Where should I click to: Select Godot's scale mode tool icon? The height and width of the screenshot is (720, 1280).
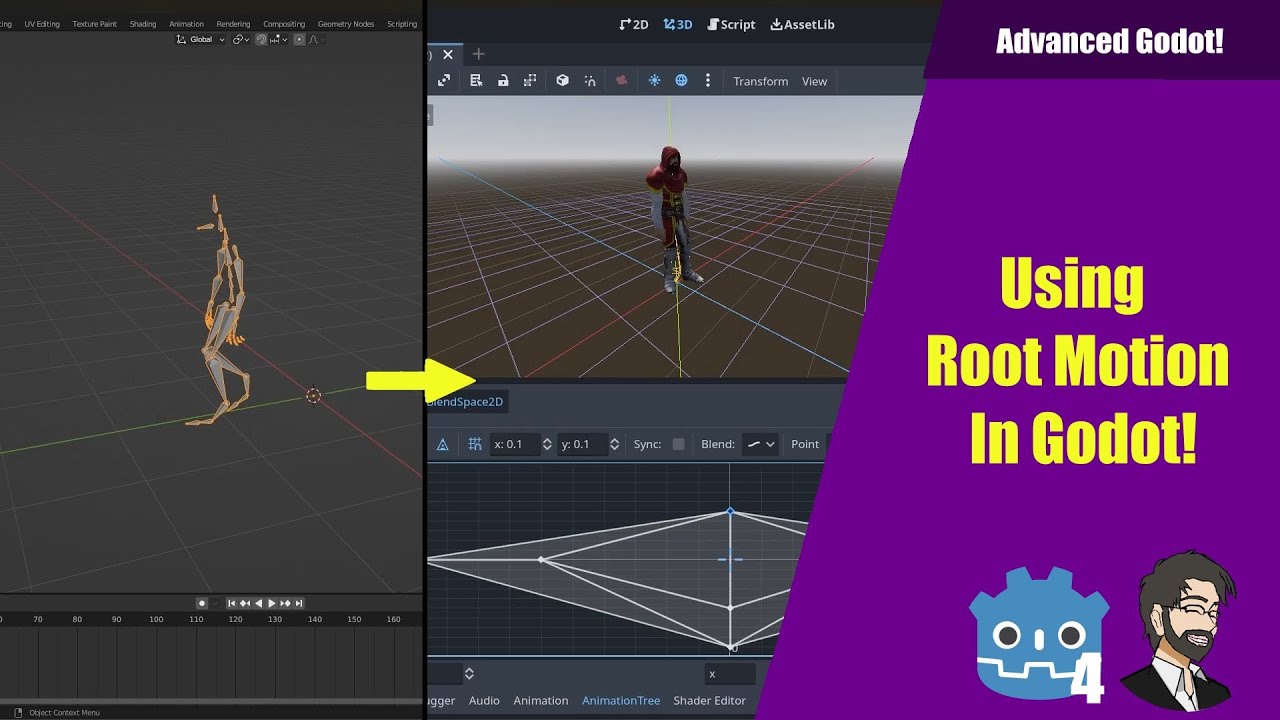point(444,81)
